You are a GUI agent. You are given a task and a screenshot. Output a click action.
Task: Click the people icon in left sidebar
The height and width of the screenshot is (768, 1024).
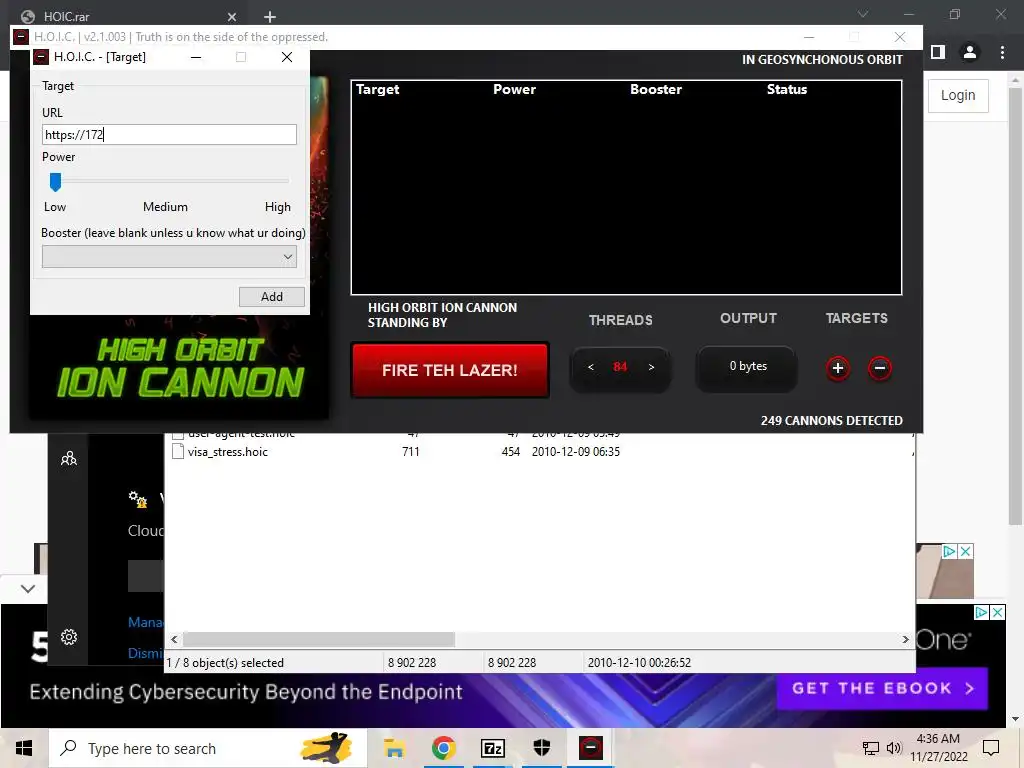[69, 459]
